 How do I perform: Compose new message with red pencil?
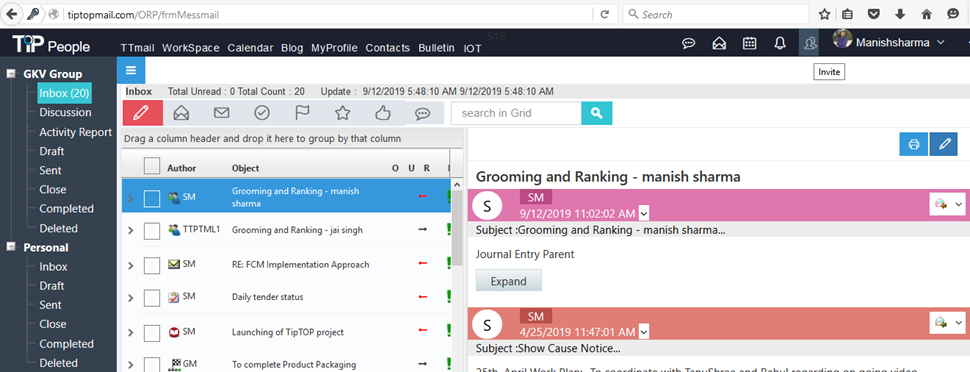point(143,113)
